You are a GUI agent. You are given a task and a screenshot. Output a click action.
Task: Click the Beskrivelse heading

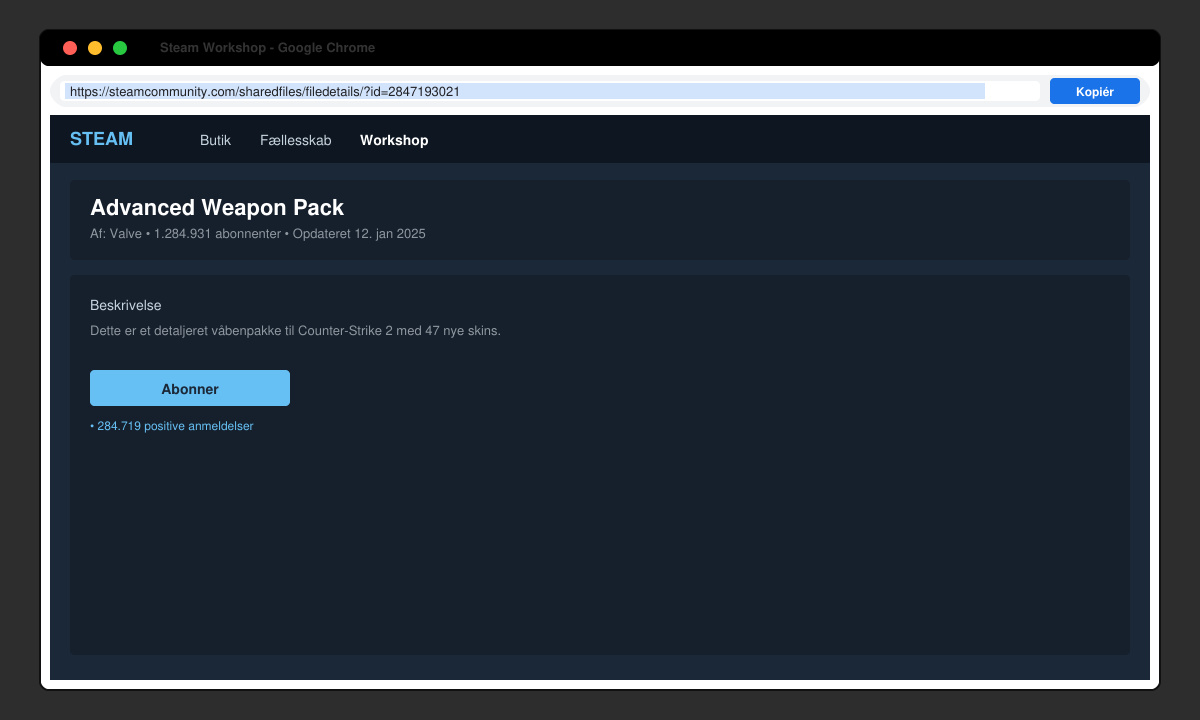(126, 305)
